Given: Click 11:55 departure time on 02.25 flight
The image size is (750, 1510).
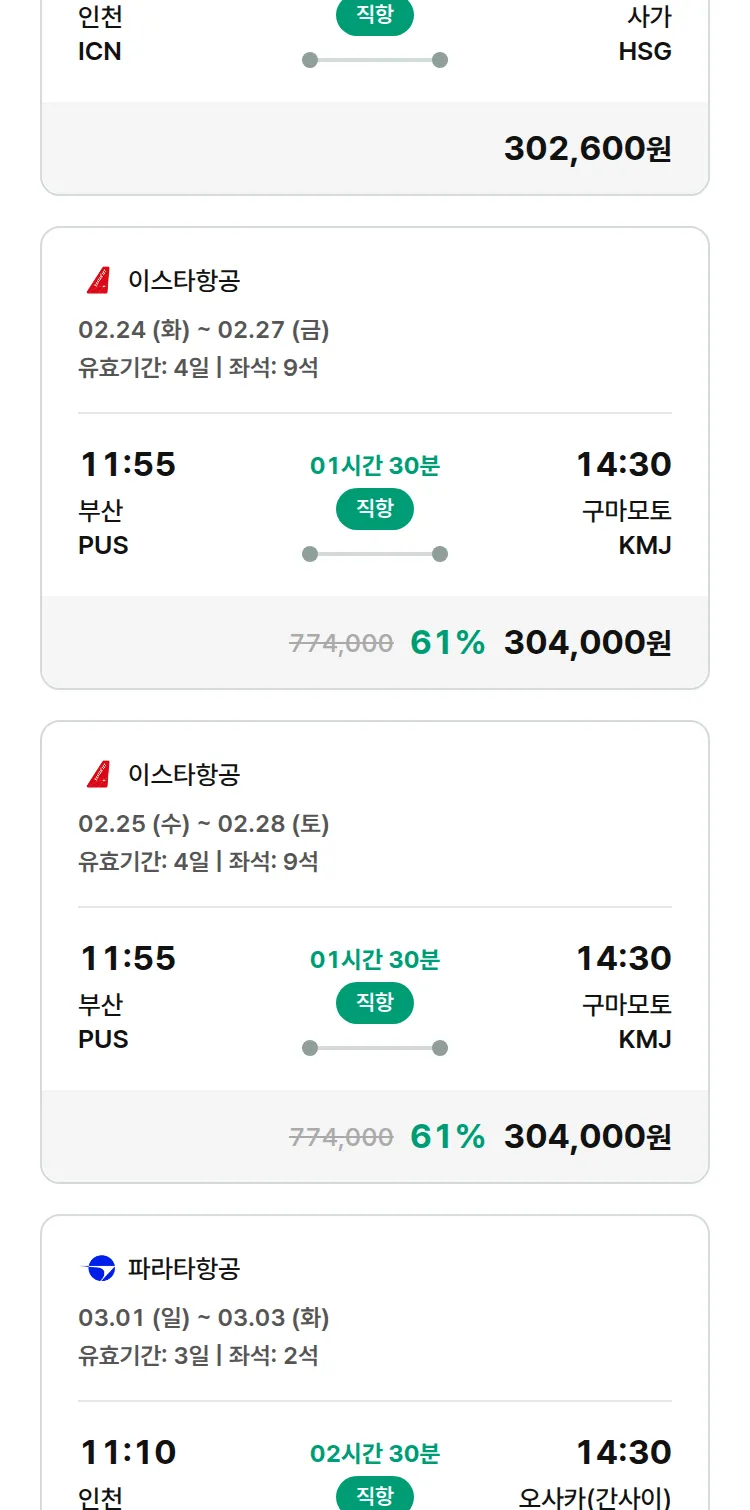Looking at the screenshot, I should coord(128,959).
